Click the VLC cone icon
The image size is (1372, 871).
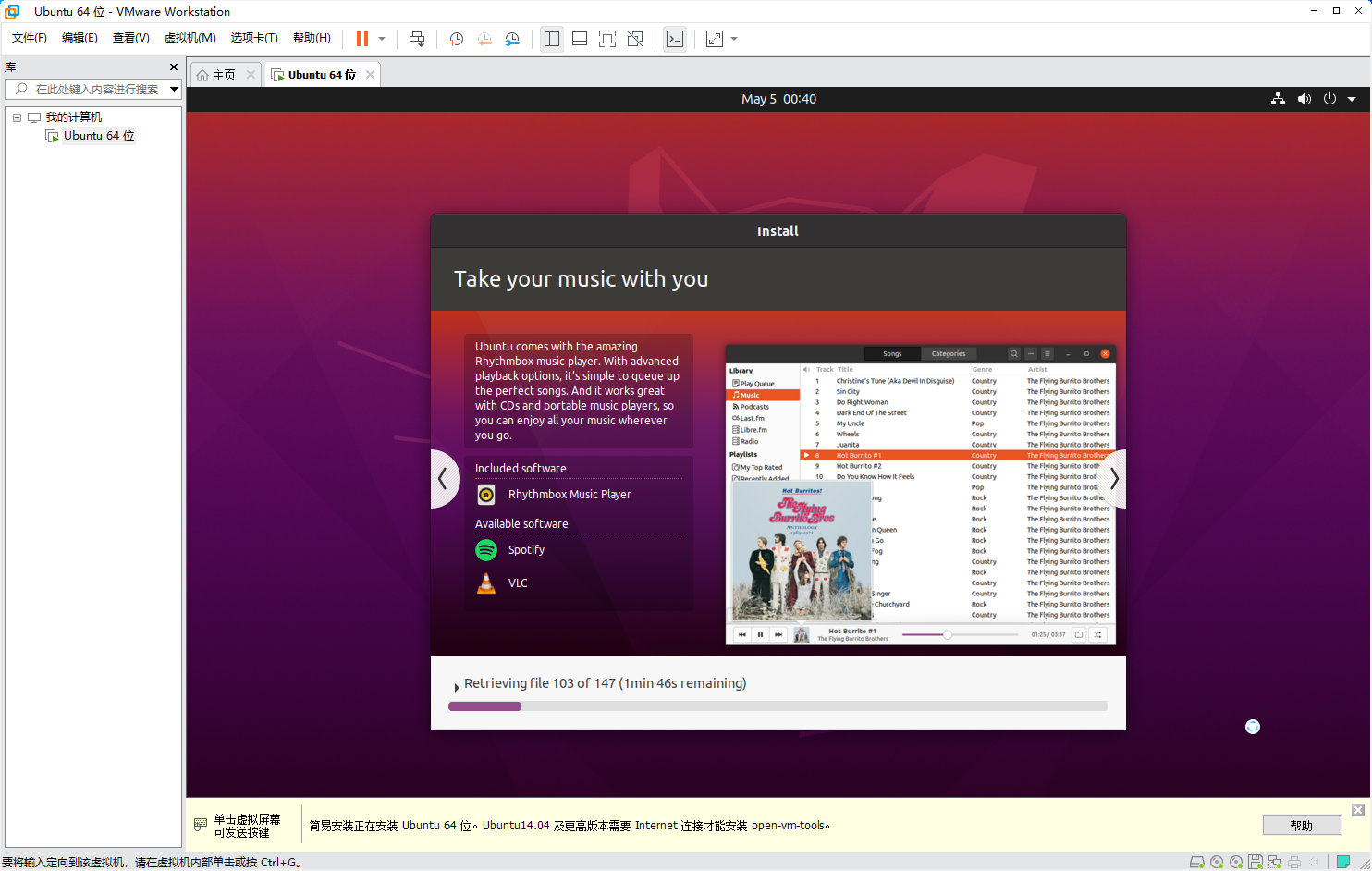click(x=486, y=583)
